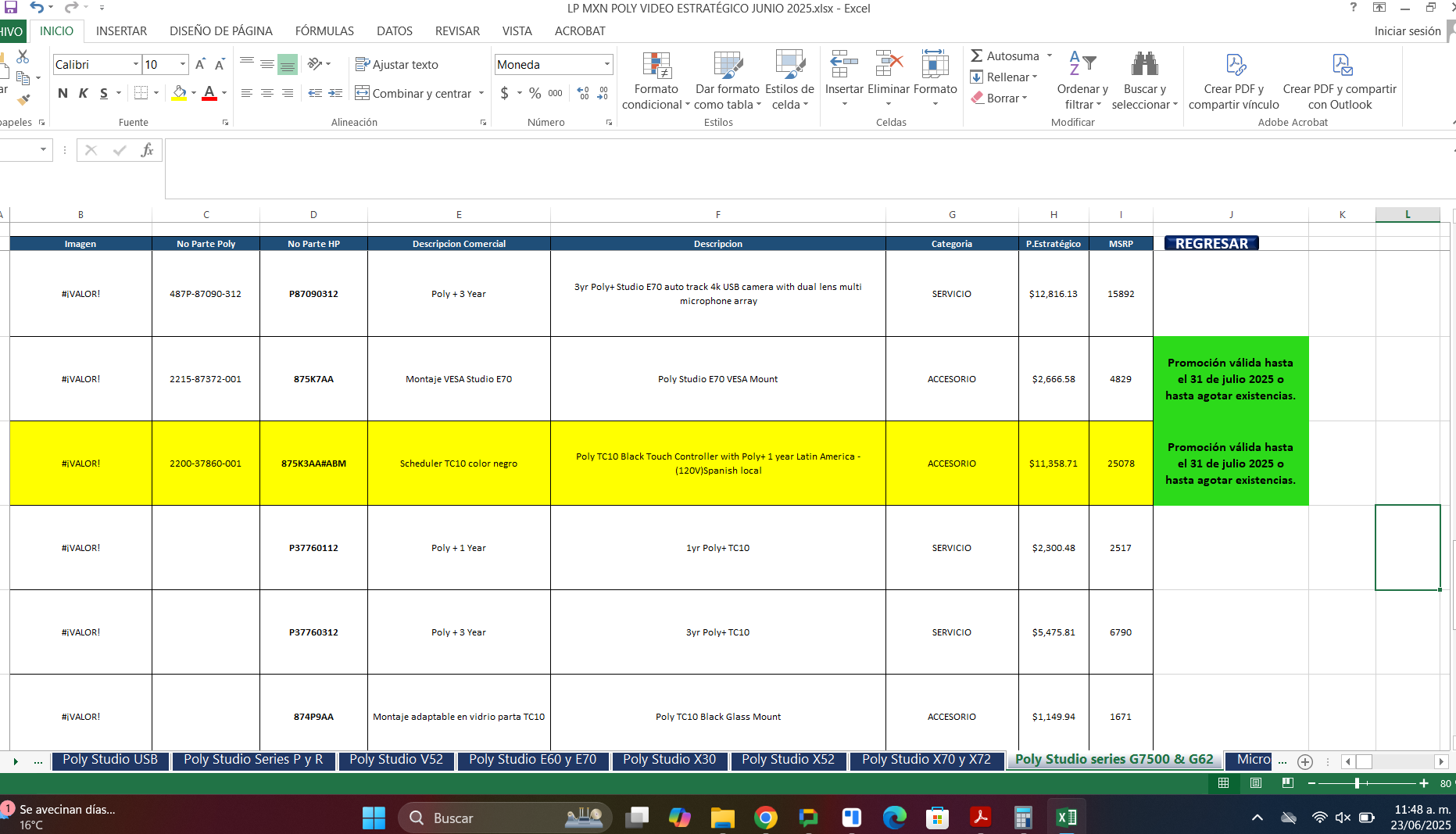Click the REGRESAR button
The width and height of the screenshot is (1456, 834).
click(1211, 243)
